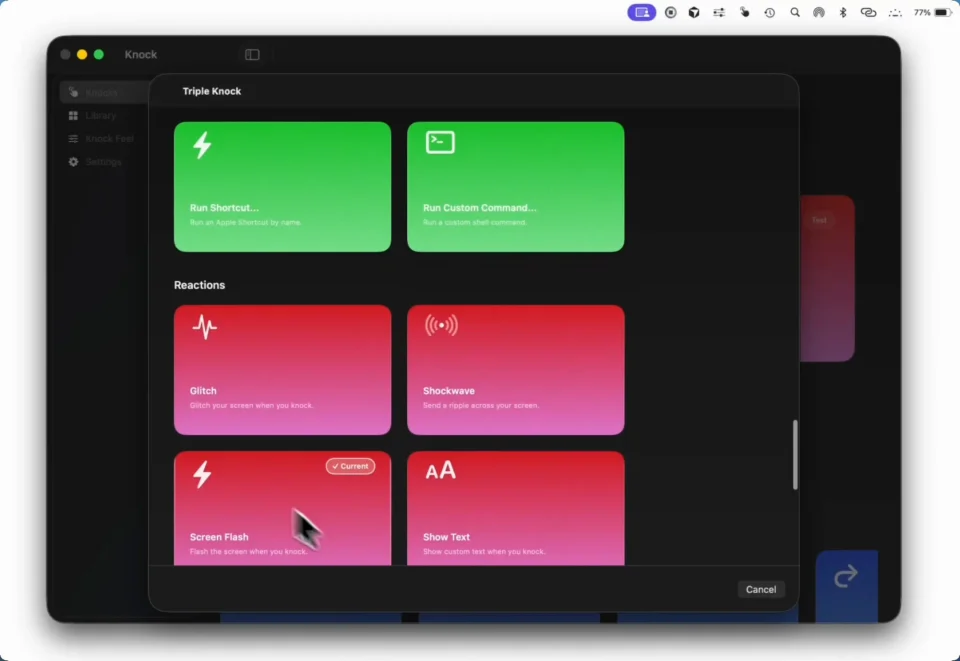Click the "Reactions" section heading

pyautogui.click(x=200, y=285)
